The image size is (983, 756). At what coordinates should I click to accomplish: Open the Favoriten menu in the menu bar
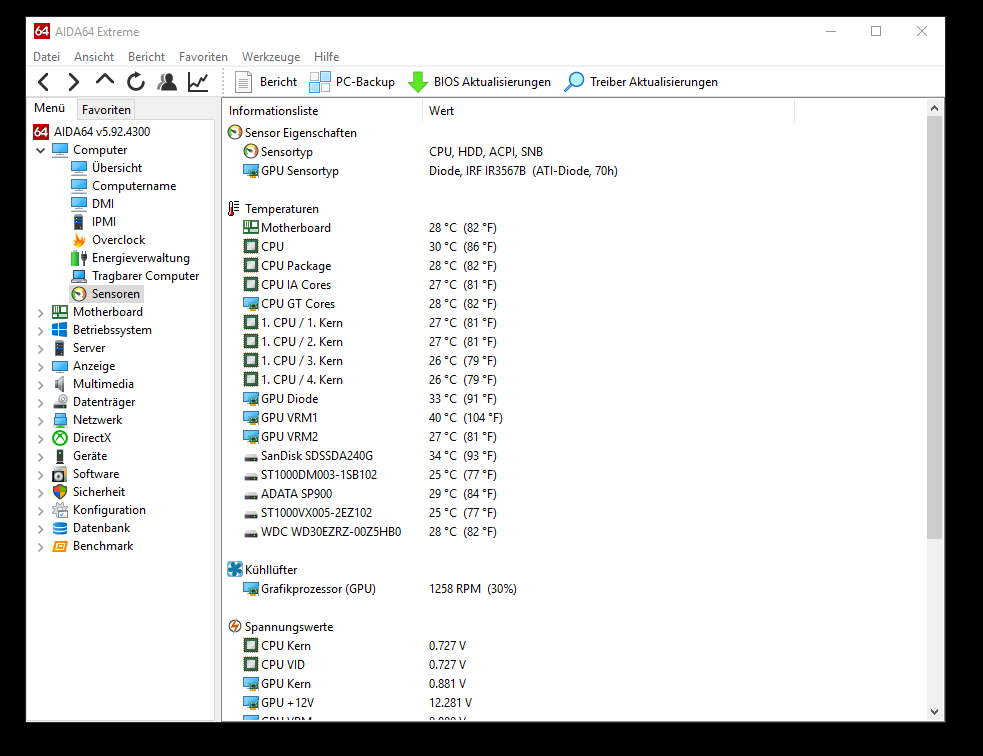click(x=203, y=56)
